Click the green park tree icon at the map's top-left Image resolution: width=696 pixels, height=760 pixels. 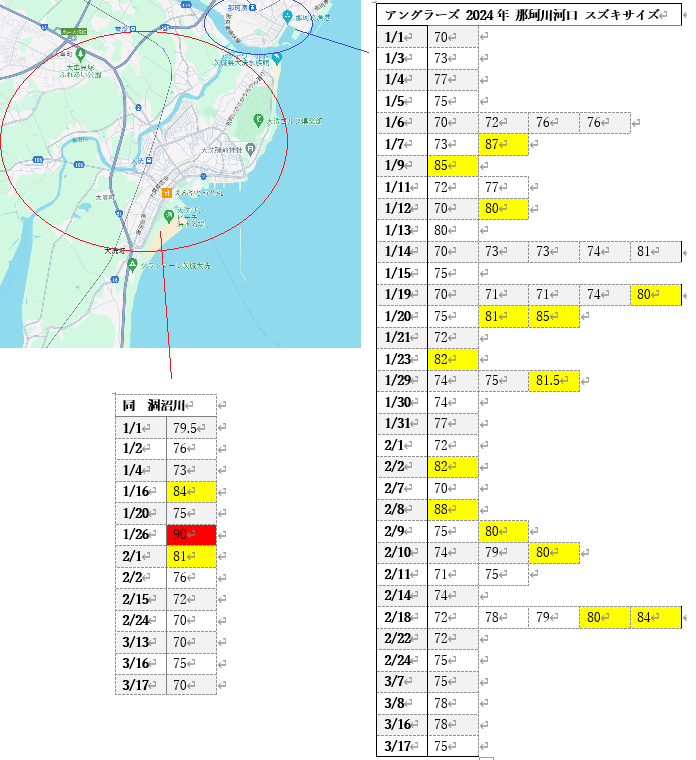[80, 54]
